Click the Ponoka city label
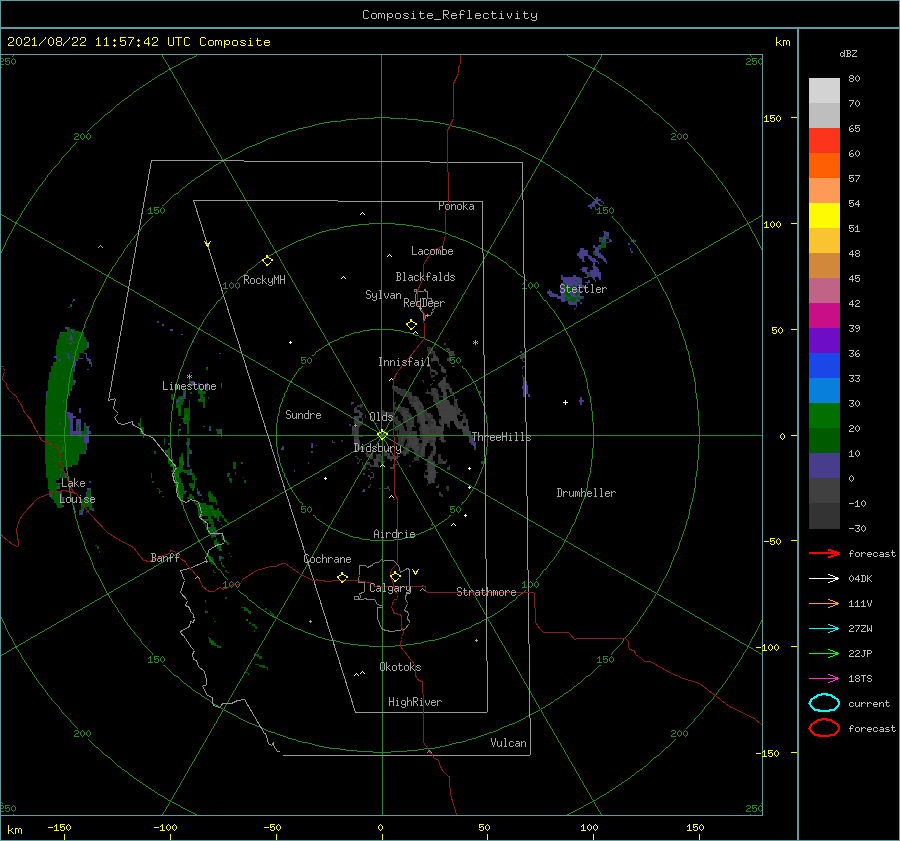The width and height of the screenshot is (900, 841). [456, 206]
